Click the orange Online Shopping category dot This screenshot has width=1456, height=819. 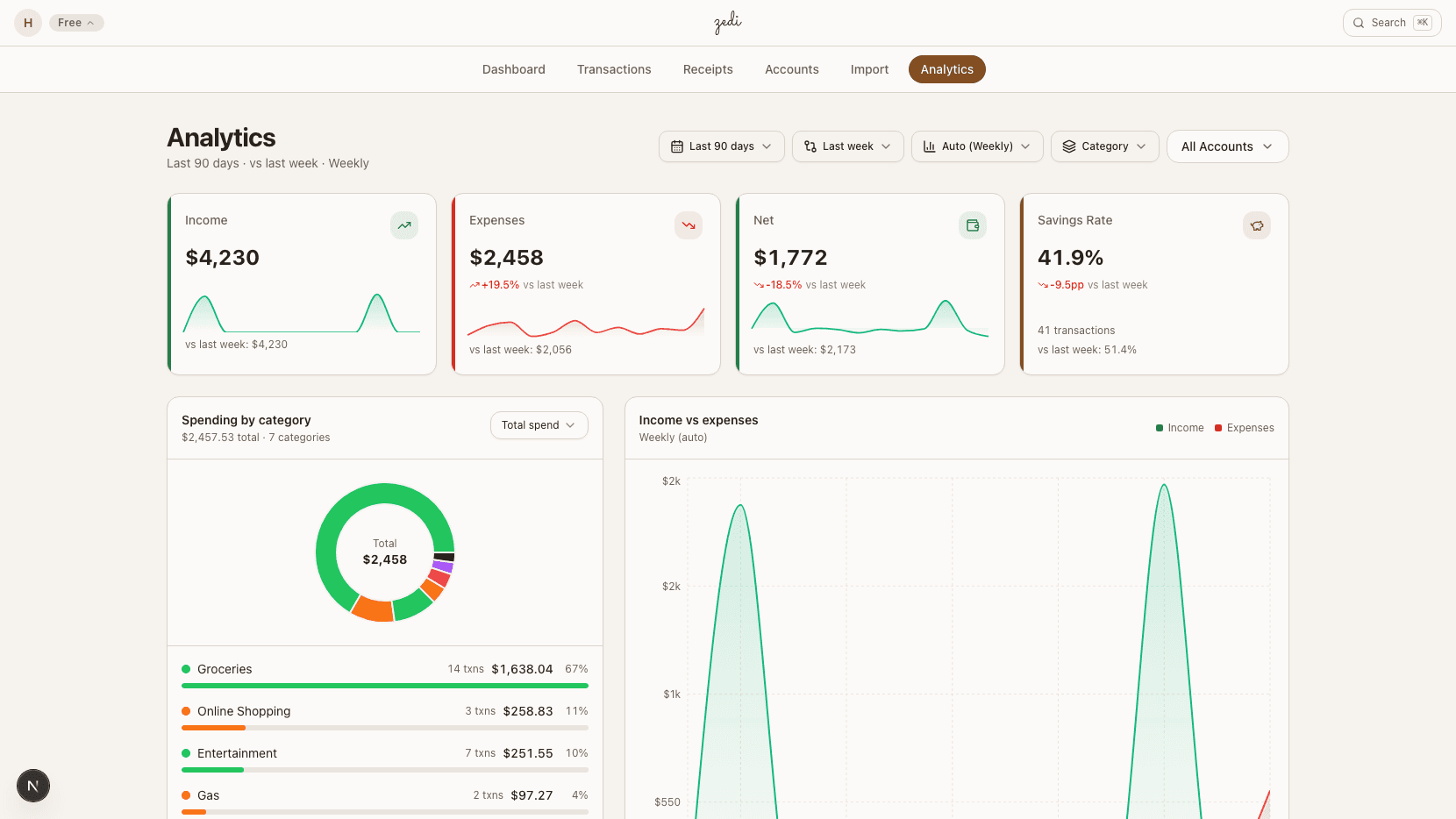[x=186, y=711]
